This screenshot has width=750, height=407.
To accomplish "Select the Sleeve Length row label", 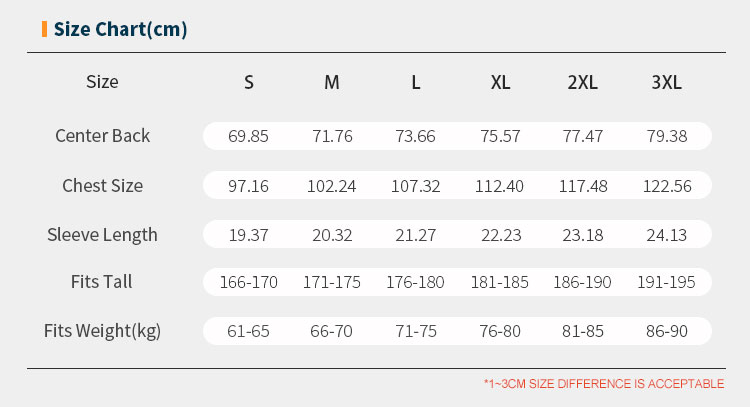I will (x=102, y=235).
